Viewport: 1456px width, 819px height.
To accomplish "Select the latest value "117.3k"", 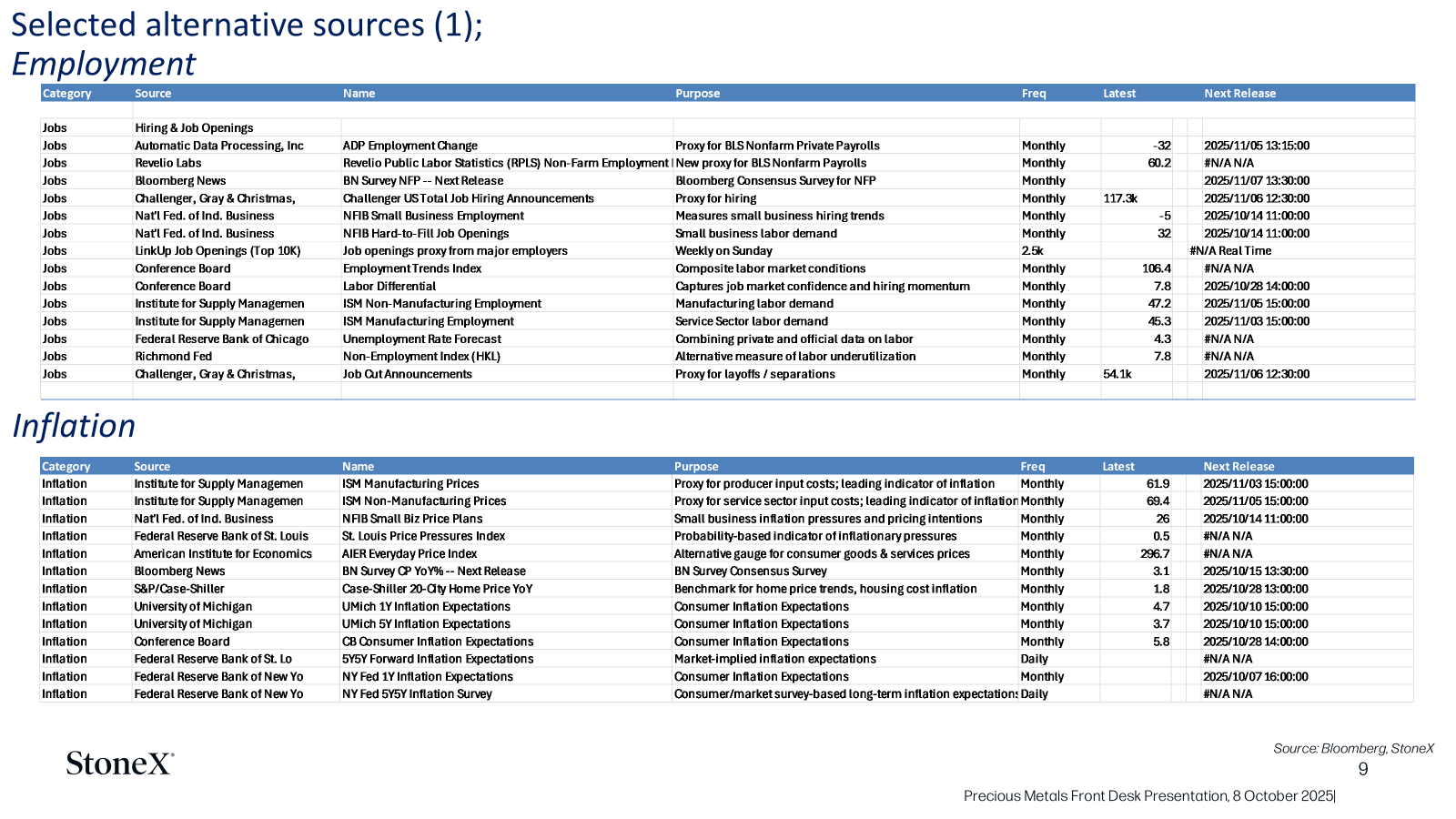I will point(1120,198).
